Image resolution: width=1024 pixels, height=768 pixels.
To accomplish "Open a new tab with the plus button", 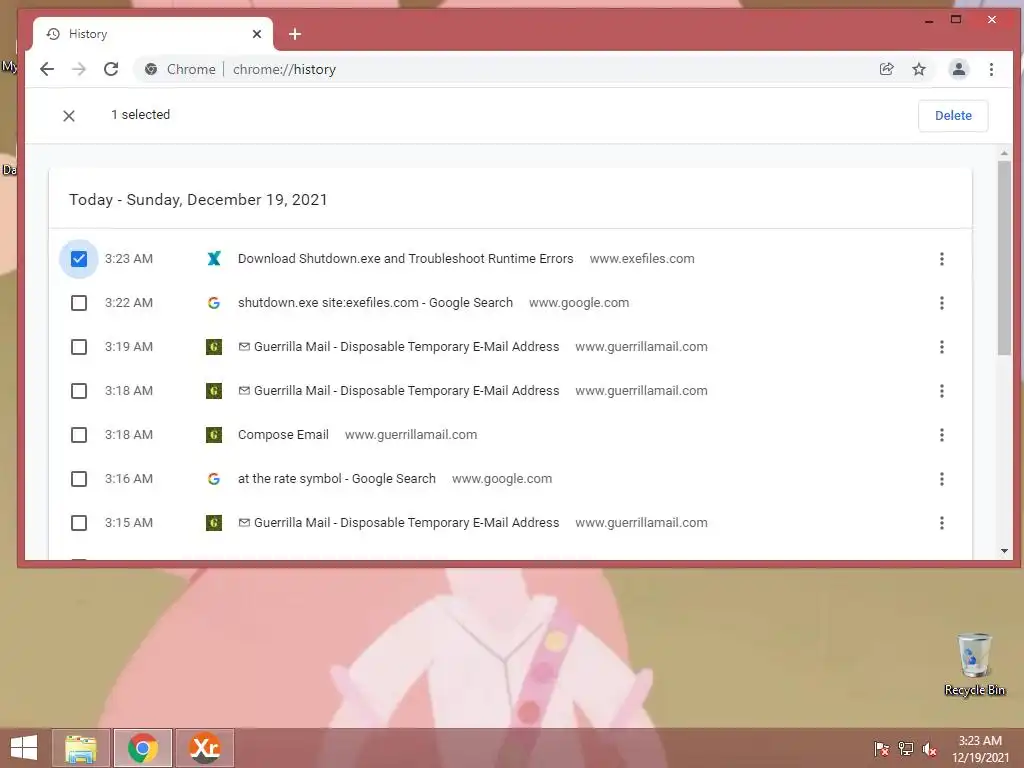I will (x=295, y=34).
